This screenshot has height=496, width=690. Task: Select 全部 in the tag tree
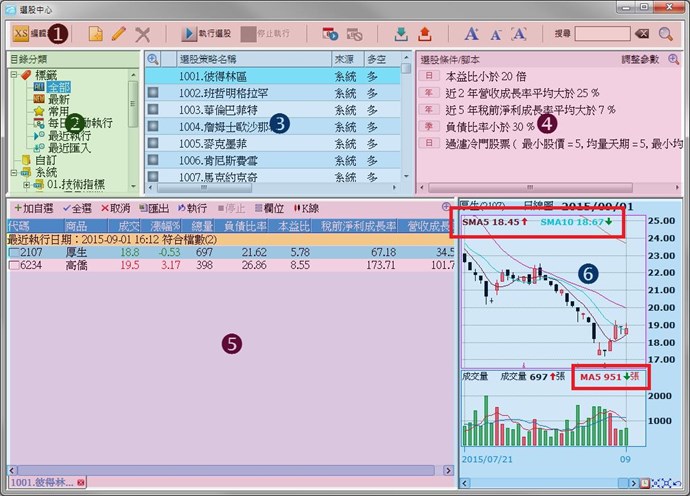tap(59, 87)
